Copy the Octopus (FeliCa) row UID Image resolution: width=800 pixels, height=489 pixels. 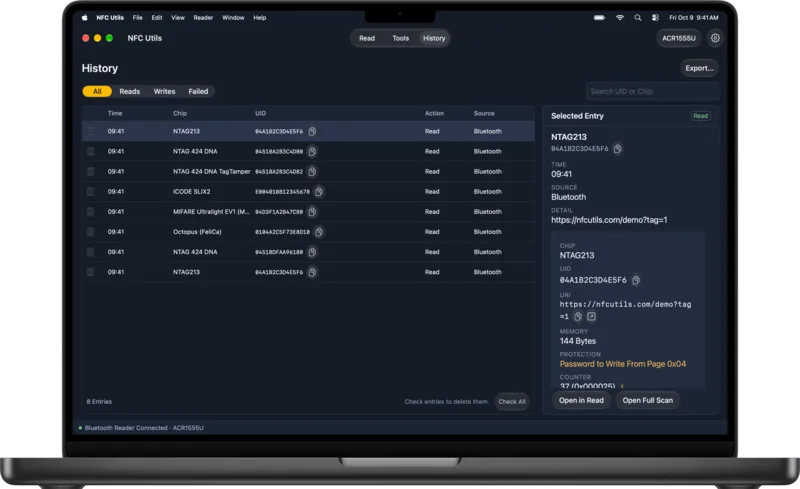pos(319,232)
